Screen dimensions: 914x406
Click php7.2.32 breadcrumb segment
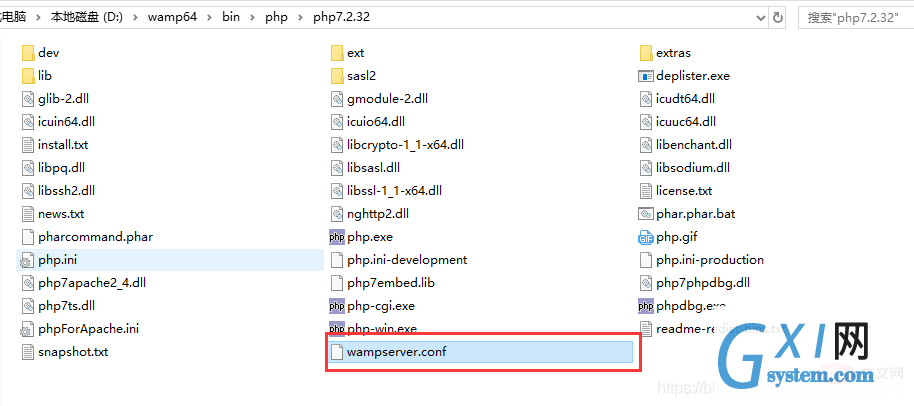click(342, 17)
